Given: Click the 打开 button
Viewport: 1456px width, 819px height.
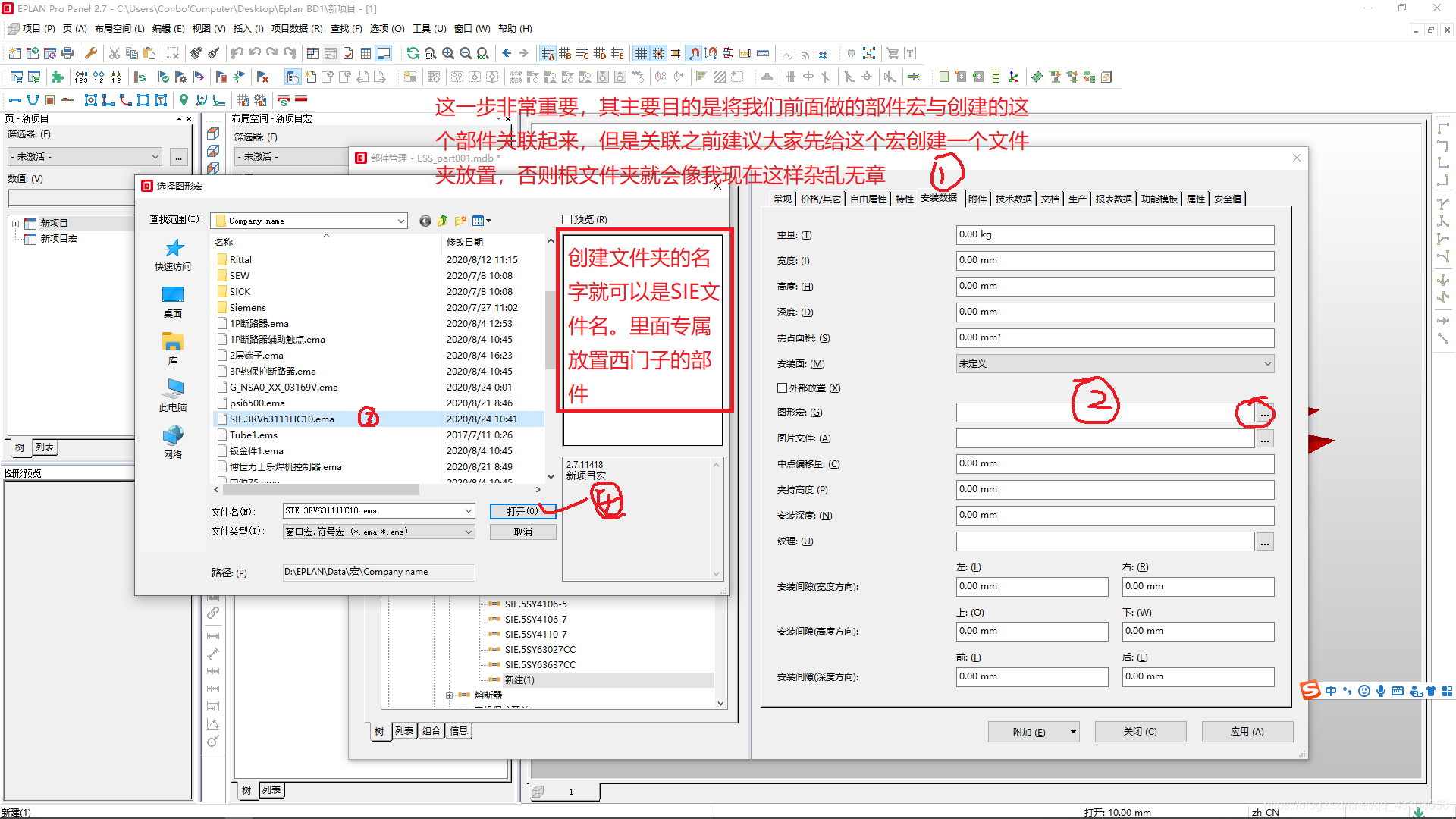Looking at the screenshot, I should (522, 511).
